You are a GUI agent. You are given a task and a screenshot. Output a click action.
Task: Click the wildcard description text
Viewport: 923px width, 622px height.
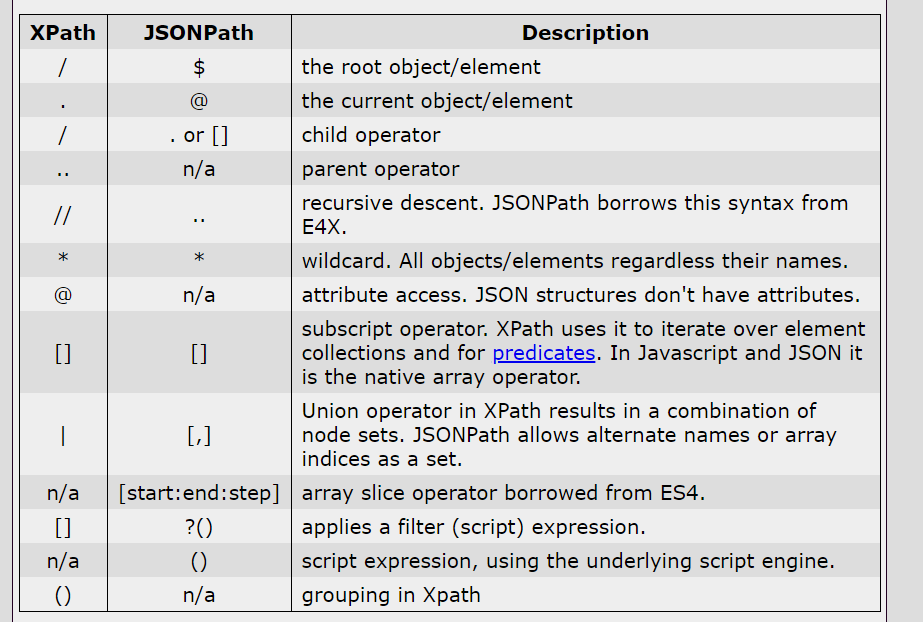575,261
